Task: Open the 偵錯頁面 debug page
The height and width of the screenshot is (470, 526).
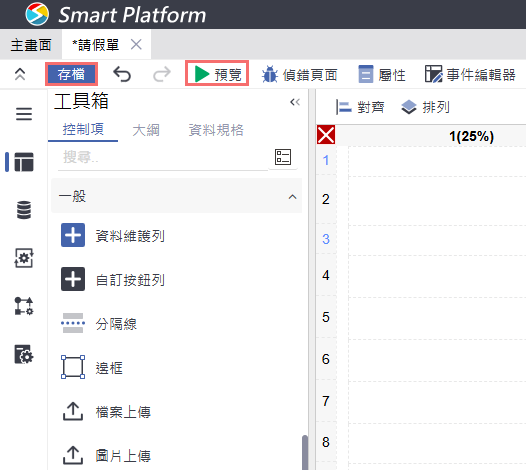Action: [x=300, y=74]
